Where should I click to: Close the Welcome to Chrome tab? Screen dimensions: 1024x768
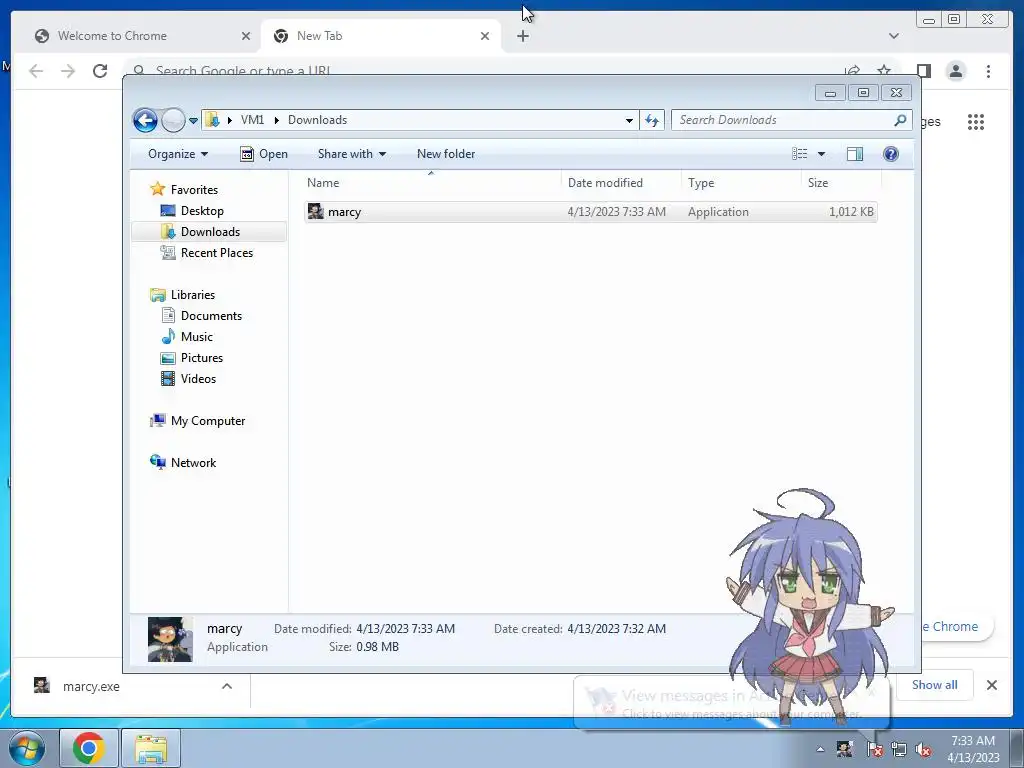pyautogui.click(x=246, y=36)
